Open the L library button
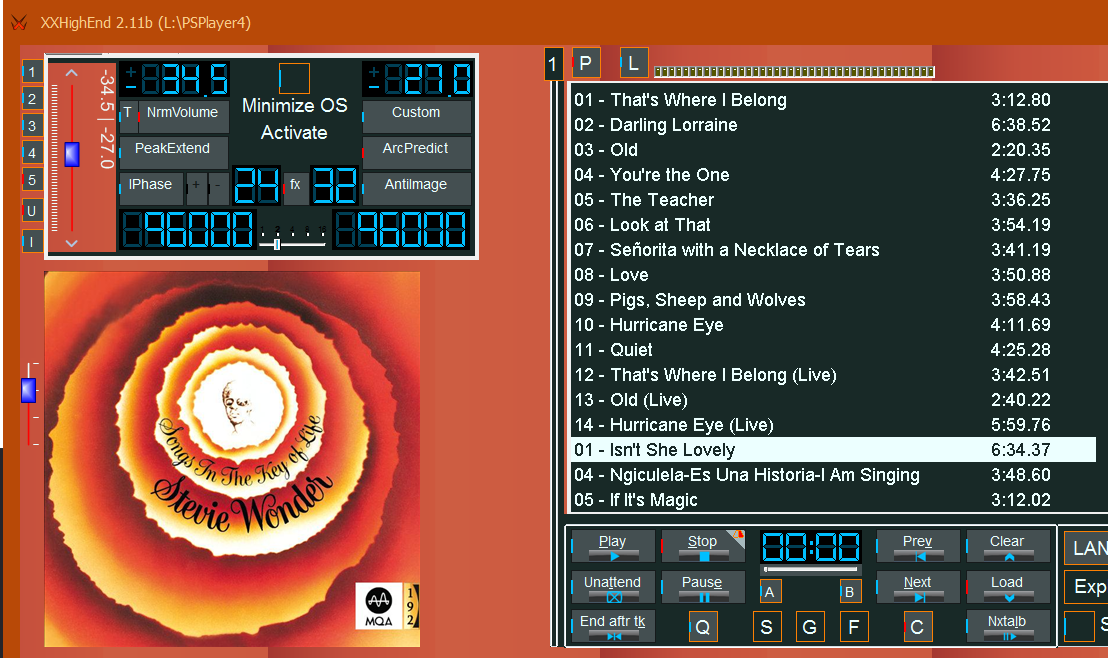 pyautogui.click(x=634, y=63)
